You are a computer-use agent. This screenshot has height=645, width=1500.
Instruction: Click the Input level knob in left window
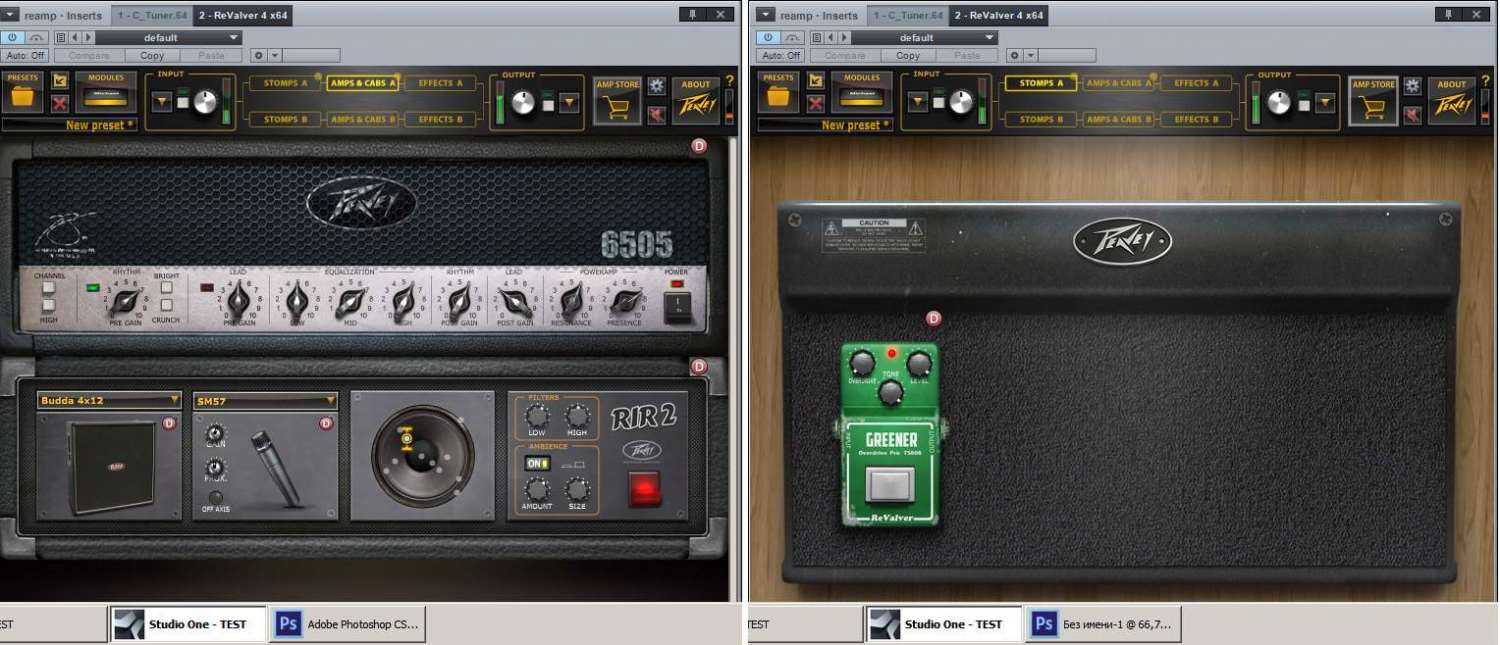[x=205, y=101]
